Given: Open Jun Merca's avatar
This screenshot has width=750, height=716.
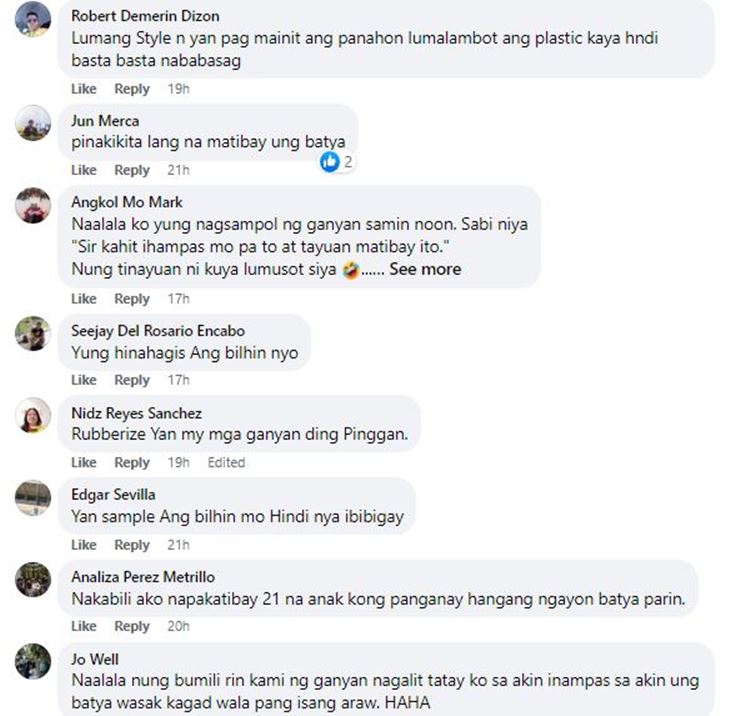Looking at the screenshot, I should (33, 123).
